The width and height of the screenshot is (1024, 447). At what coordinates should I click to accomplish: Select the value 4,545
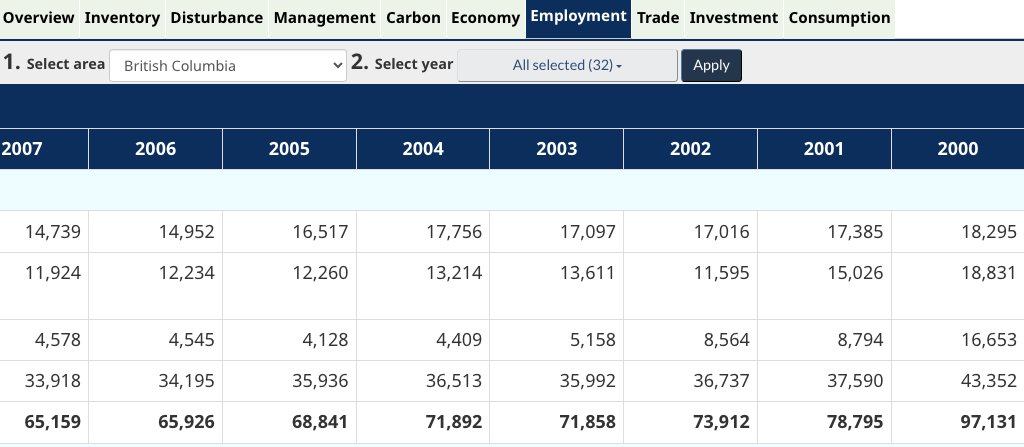click(x=192, y=340)
